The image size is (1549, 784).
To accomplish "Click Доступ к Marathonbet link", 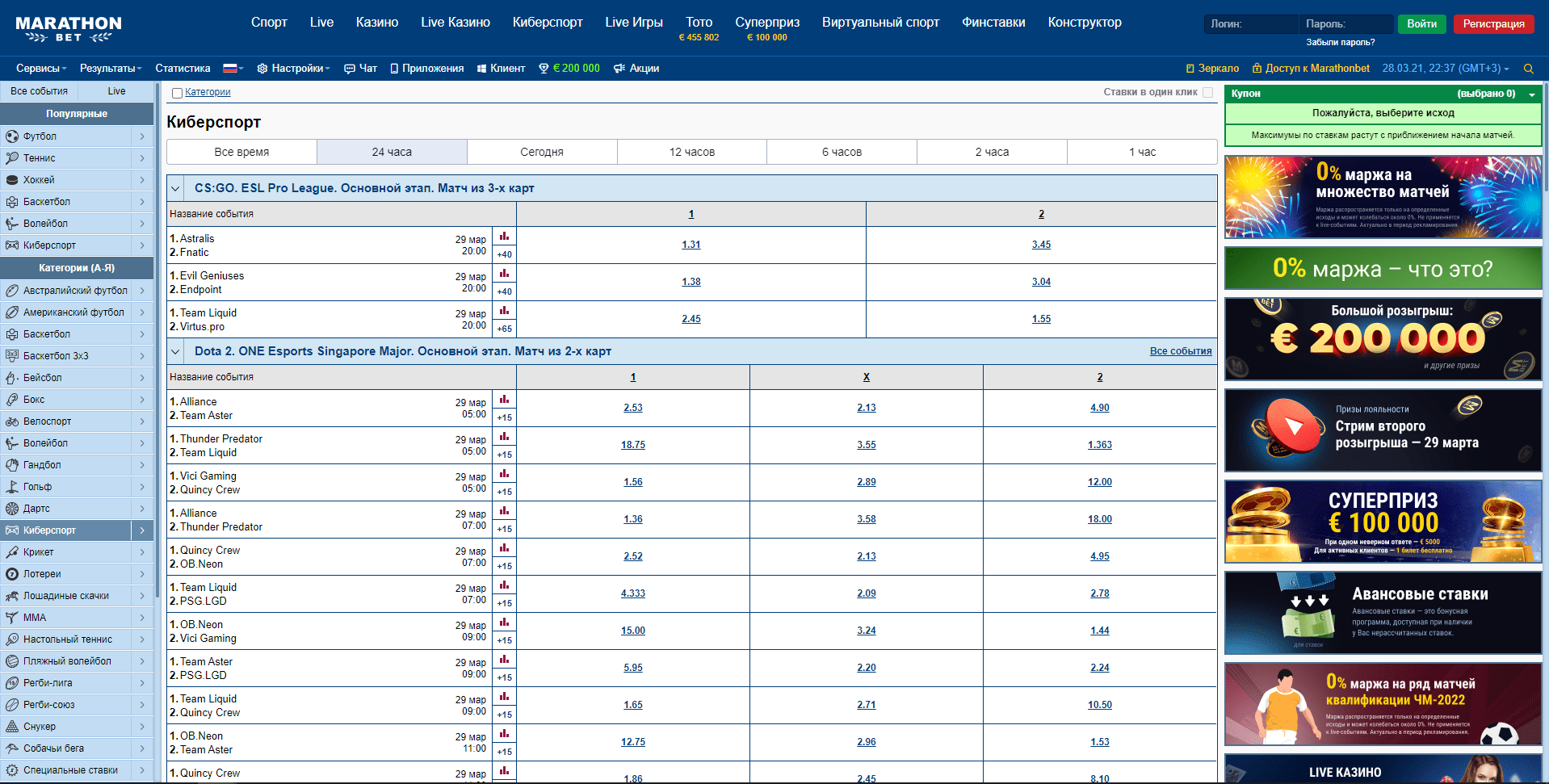I will pos(1311,69).
